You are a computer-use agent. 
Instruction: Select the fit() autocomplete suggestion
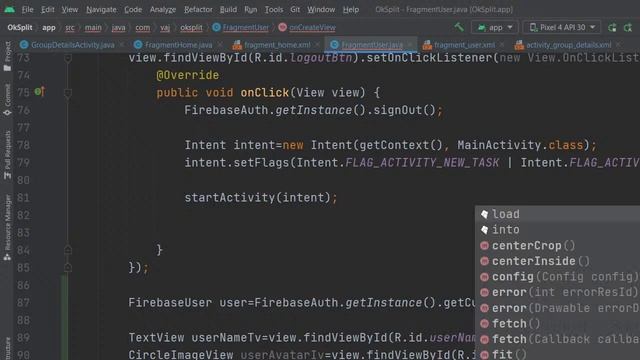(558, 354)
